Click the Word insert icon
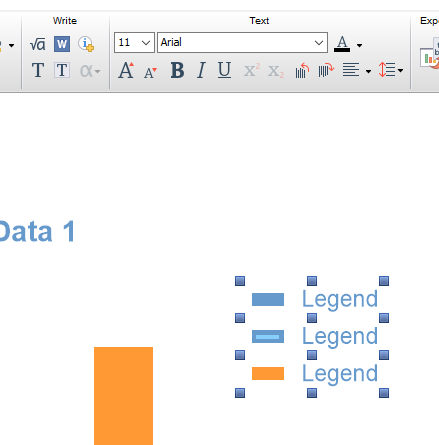The width and height of the screenshot is (439, 445). tap(62, 44)
